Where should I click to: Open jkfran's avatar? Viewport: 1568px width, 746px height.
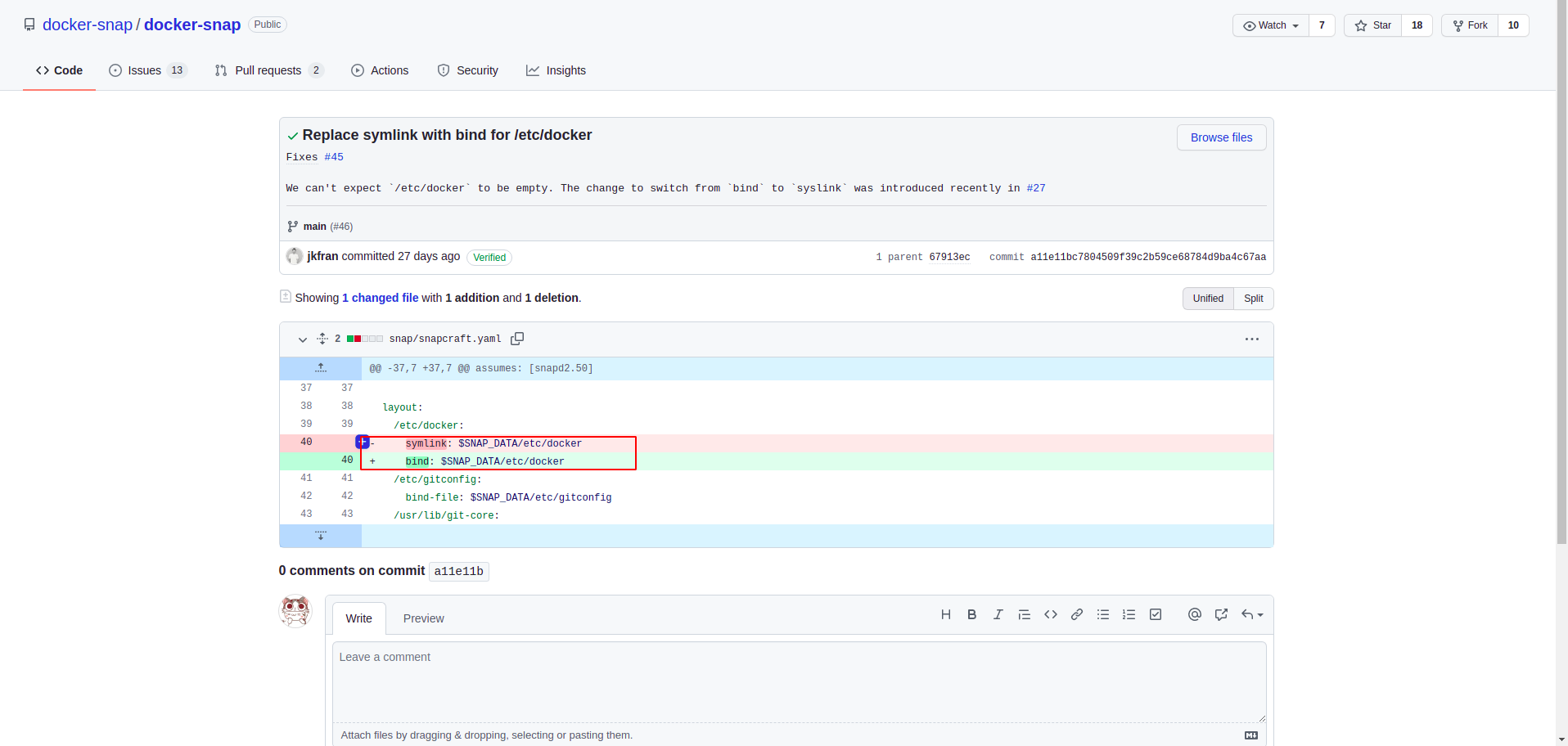pyautogui.click(x=295, y=256)
